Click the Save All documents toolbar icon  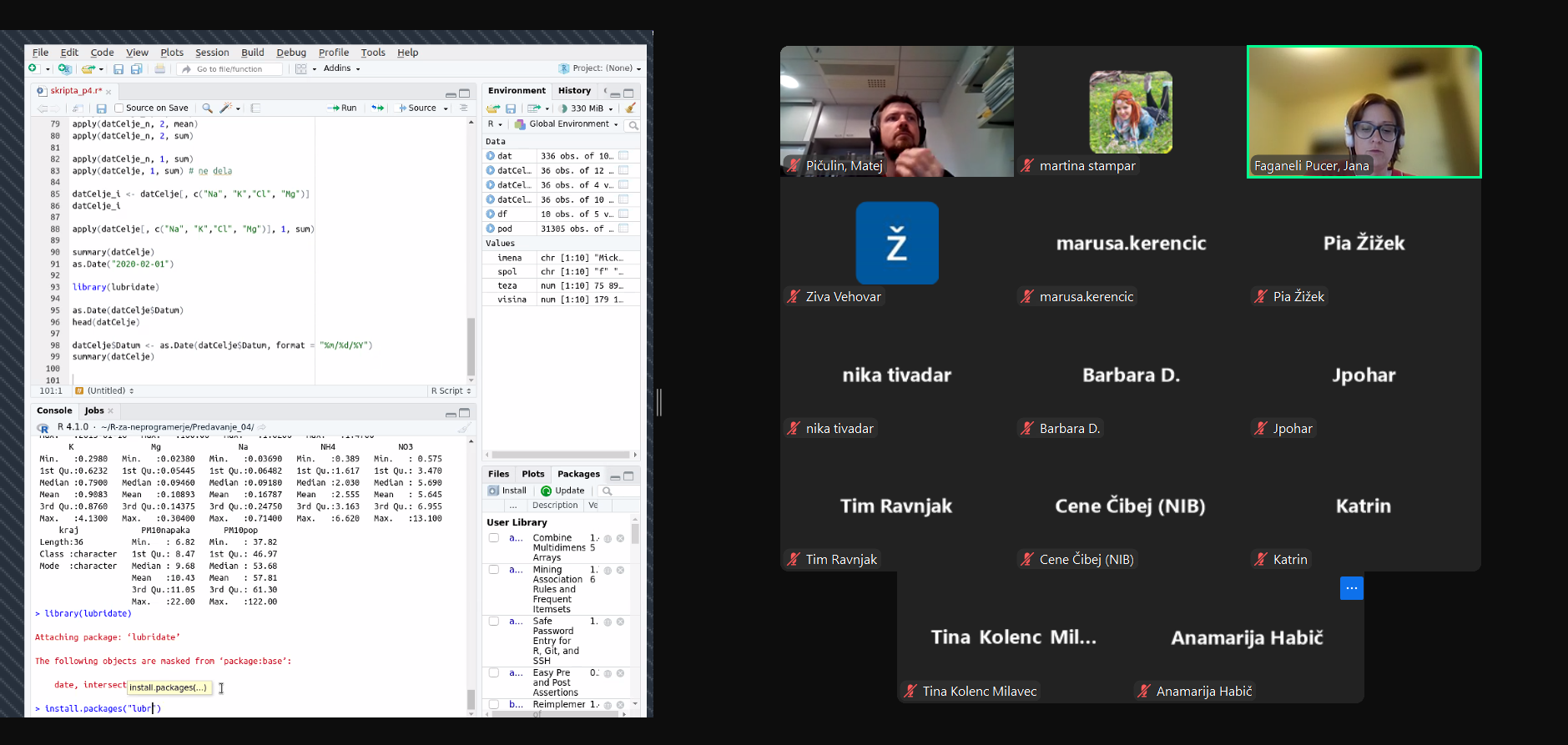tap(136, 69)
